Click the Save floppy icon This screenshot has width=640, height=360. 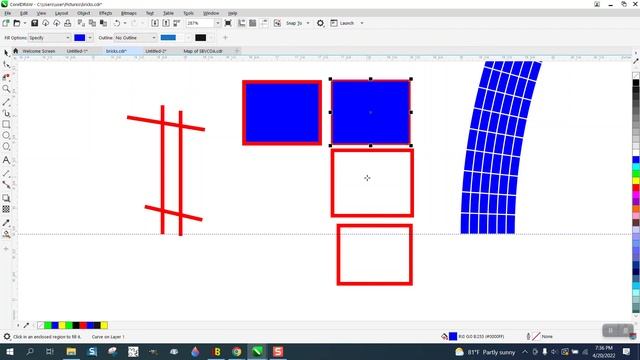click(35, 23)
